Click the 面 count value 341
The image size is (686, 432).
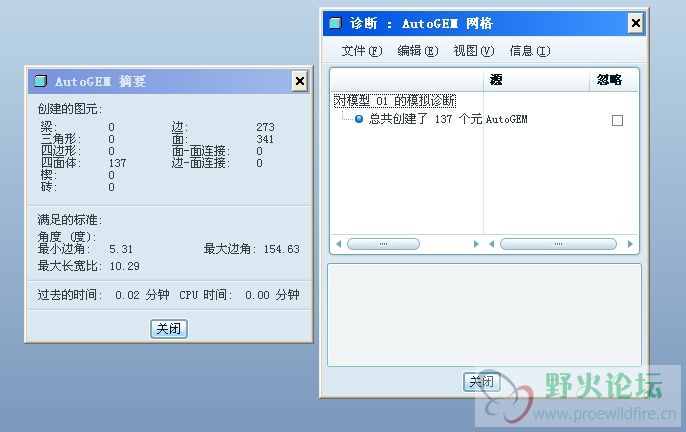coord(265,139)
